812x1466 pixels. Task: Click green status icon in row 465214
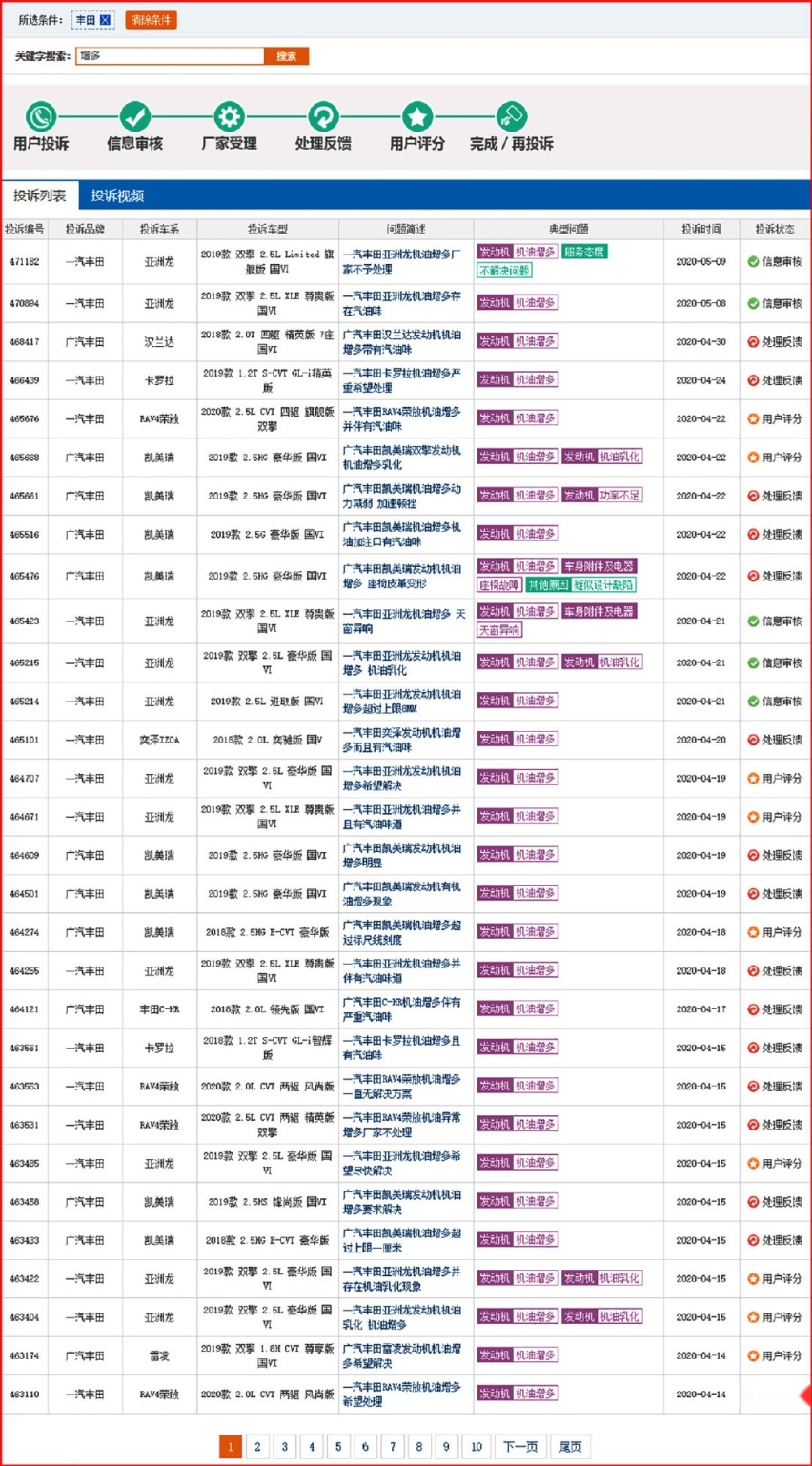(753, 702)
